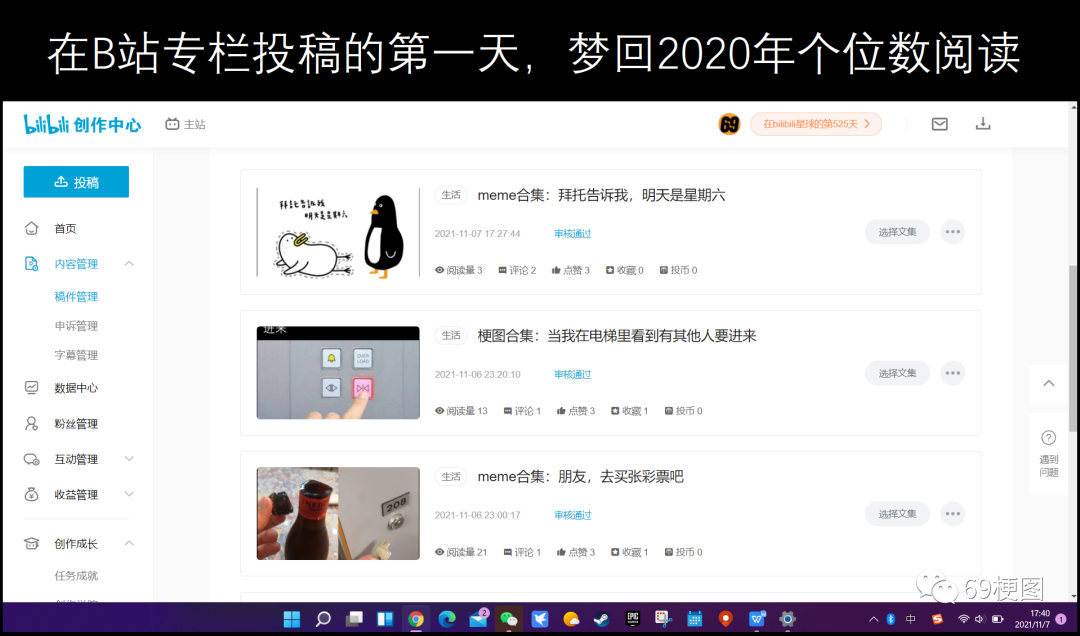Open 字幕管理 in the sidebar
Viewport: 1080px width, 636px height.
coord(76,355)
